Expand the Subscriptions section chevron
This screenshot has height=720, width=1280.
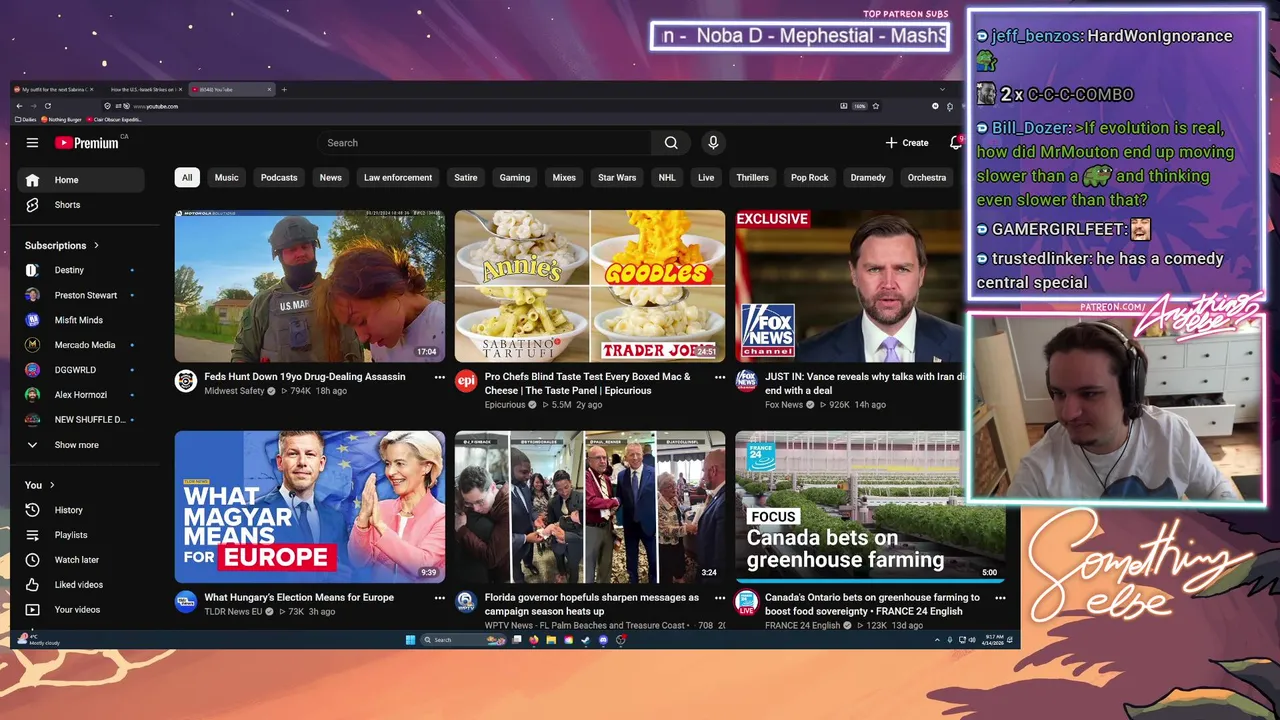tap(97, 246)
